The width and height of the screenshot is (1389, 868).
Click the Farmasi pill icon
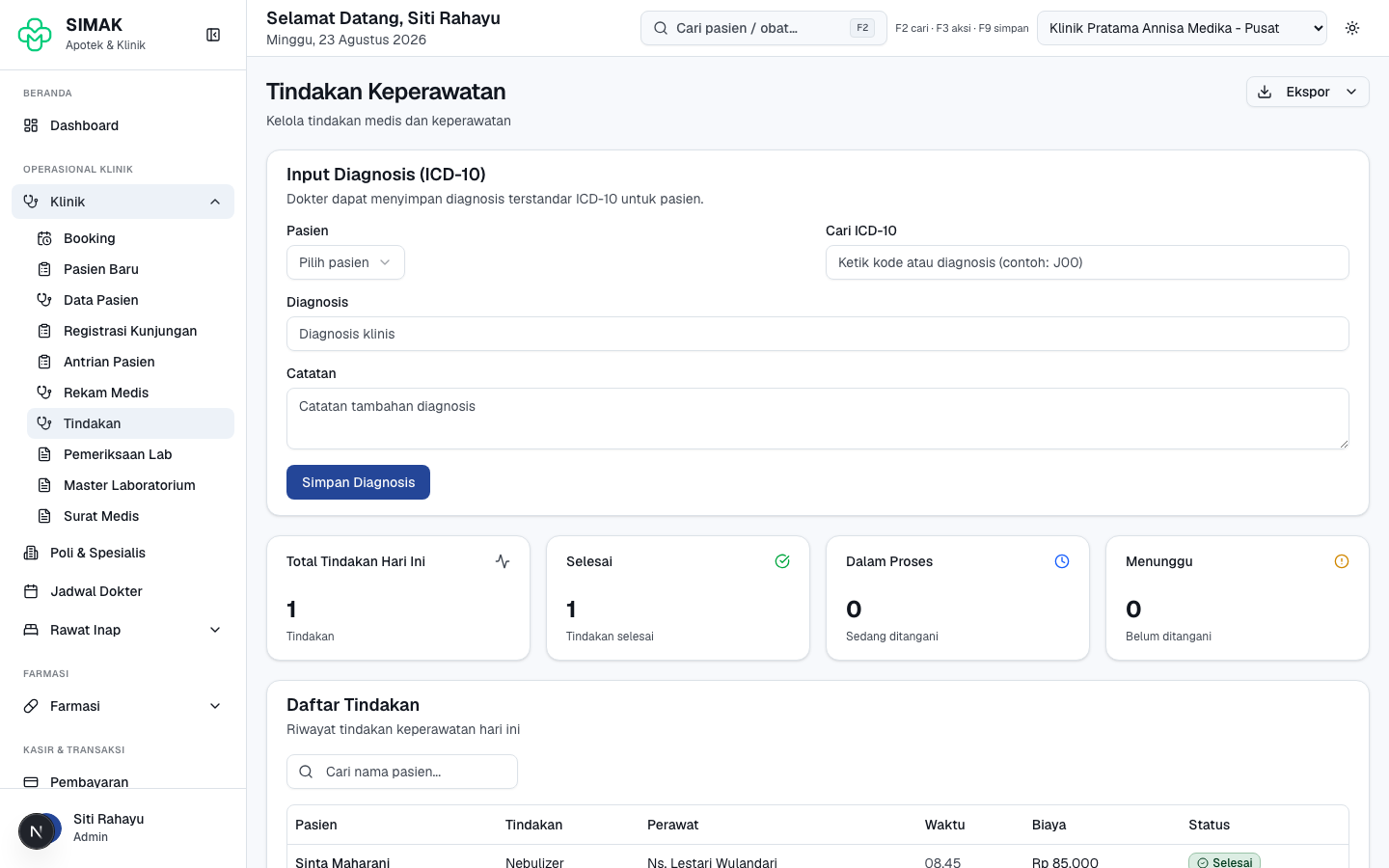[x=31, y=706]
